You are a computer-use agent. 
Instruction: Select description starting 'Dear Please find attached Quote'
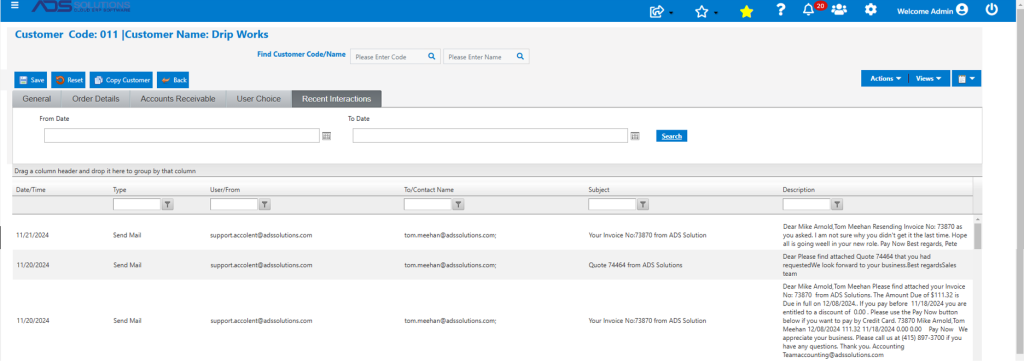click(871, 265)
